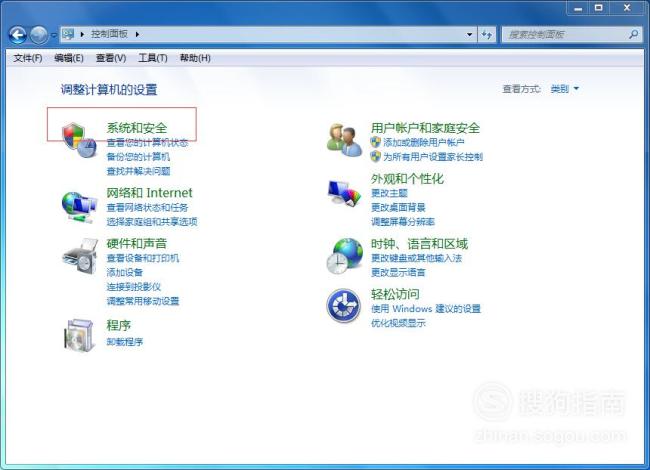Click the Back arrow button
Screen dimensions: 650x470
click(x=17, y=35)
